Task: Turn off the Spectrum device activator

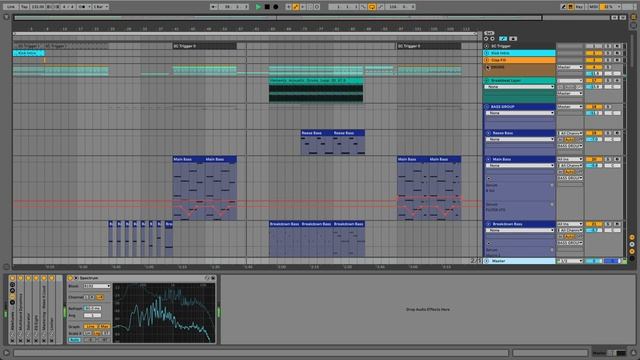Action: click(x=70, y=278)
